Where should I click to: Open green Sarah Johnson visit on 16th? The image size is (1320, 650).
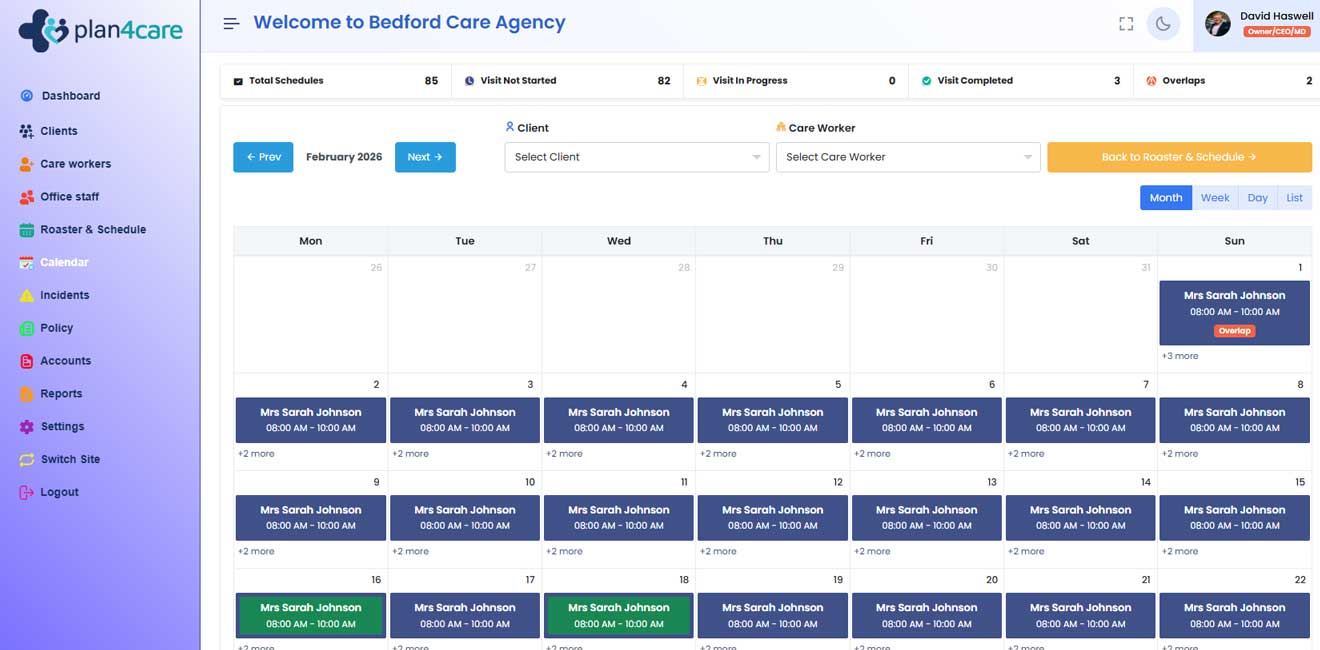pos(311,615)
